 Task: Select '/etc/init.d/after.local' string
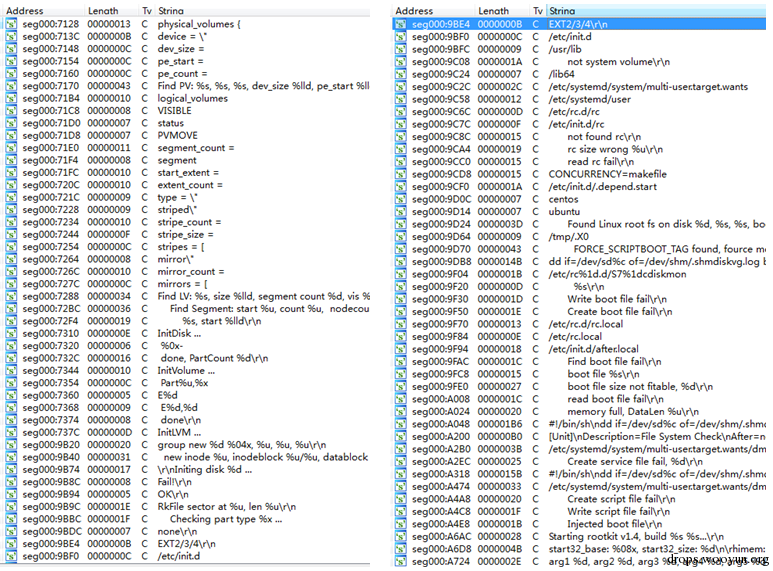(x=594, y=349)
